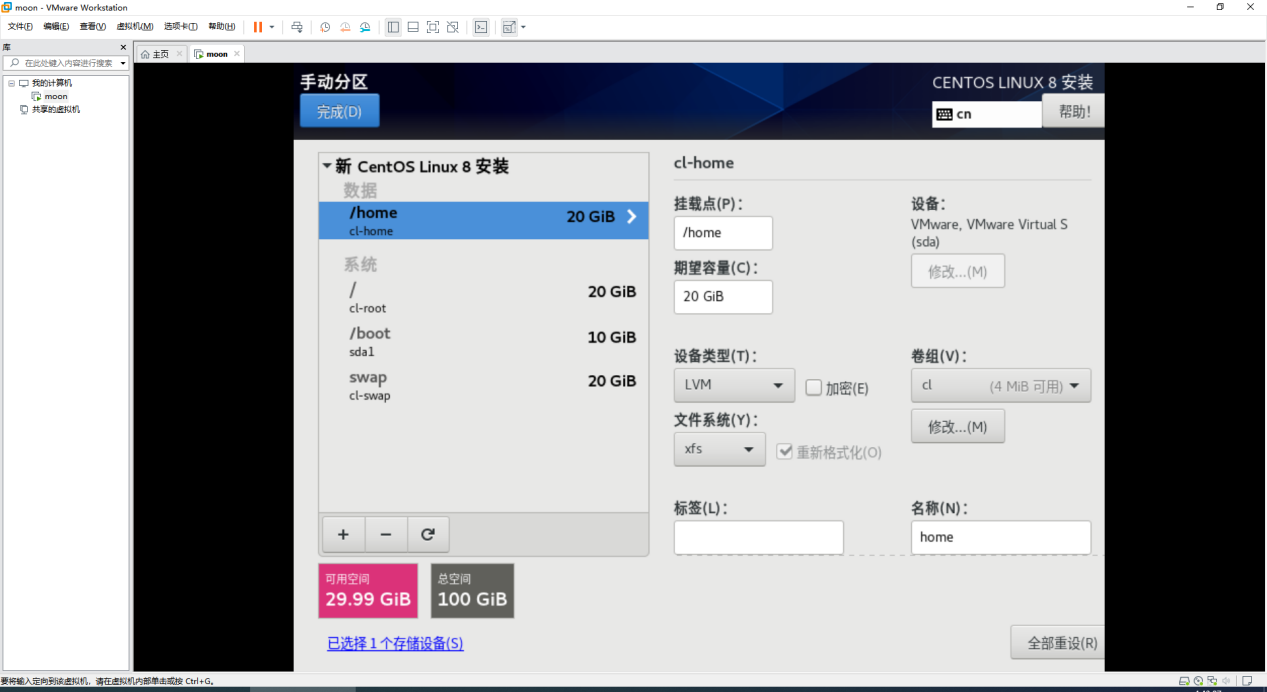The height and width of the screenshot is (692, 1267).
Task: Click the 名称(N) name input field
Action: [1001, 537]
